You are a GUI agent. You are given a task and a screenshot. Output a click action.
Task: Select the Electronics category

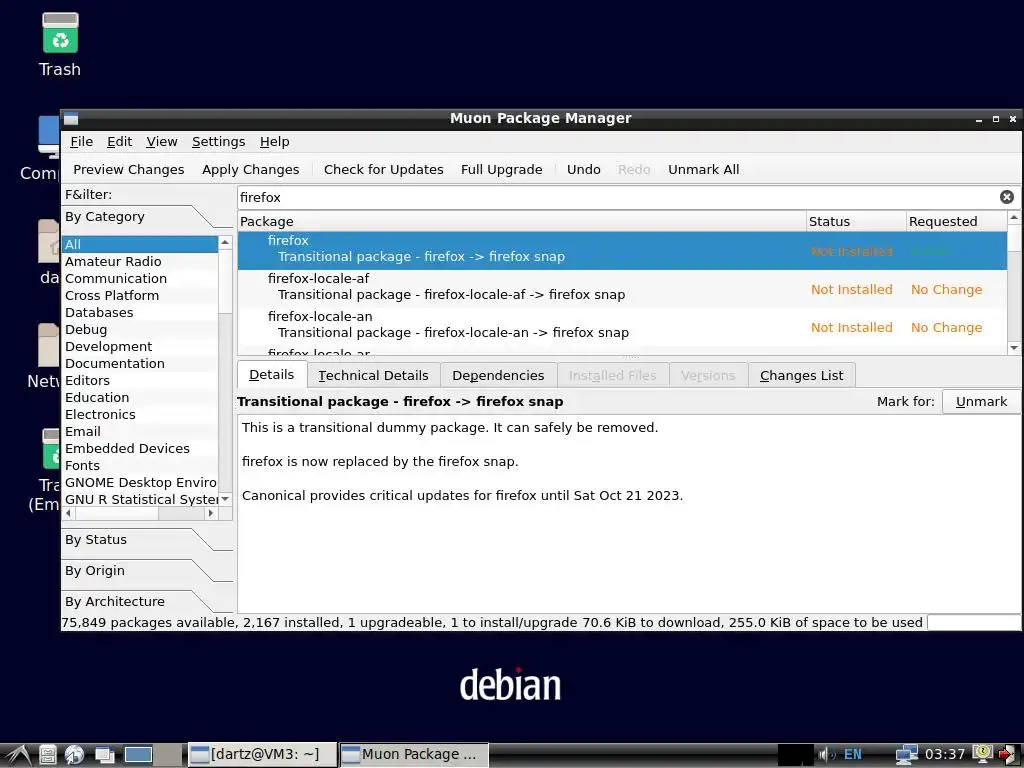pos(140,414)
